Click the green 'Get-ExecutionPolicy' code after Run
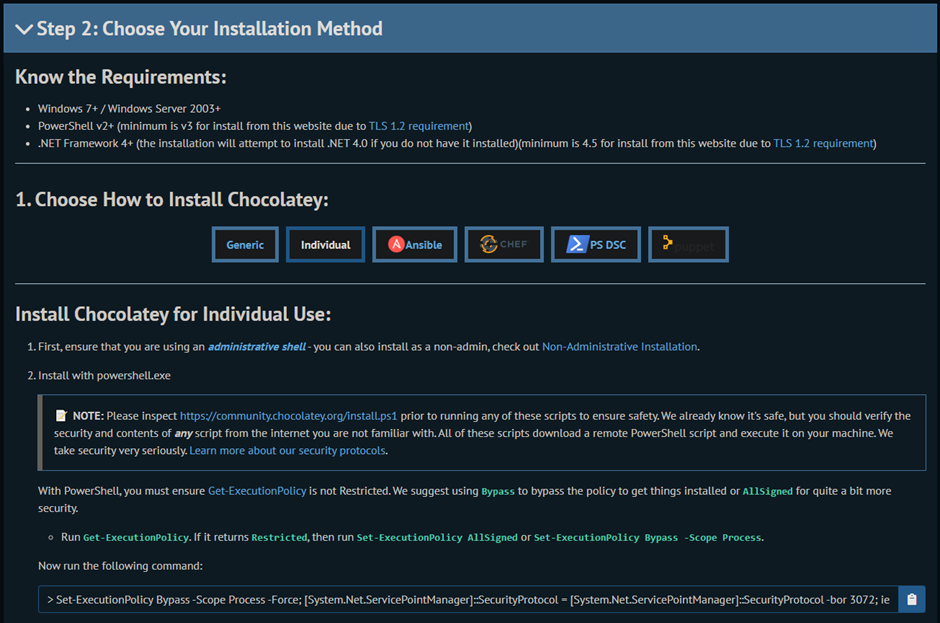Screen dimensions: 940x623 click(x=135, y=537)
